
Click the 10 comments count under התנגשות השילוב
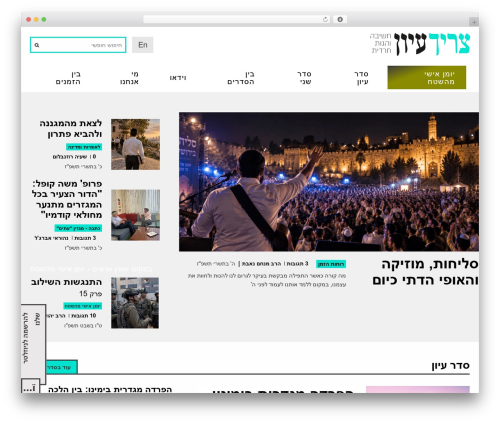(x=84, y=316)
